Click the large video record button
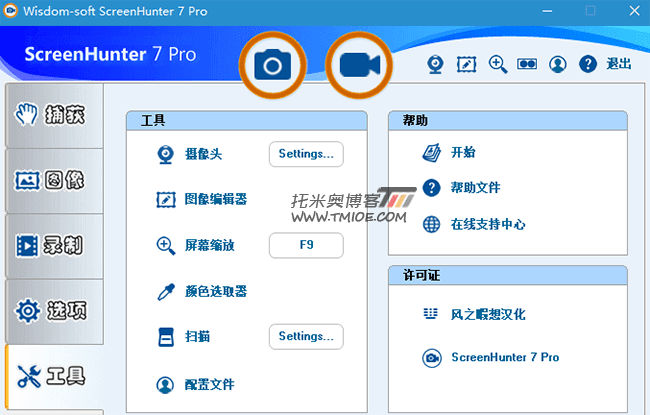The width and height of the screenshot is (650, 415). [359, 65]
